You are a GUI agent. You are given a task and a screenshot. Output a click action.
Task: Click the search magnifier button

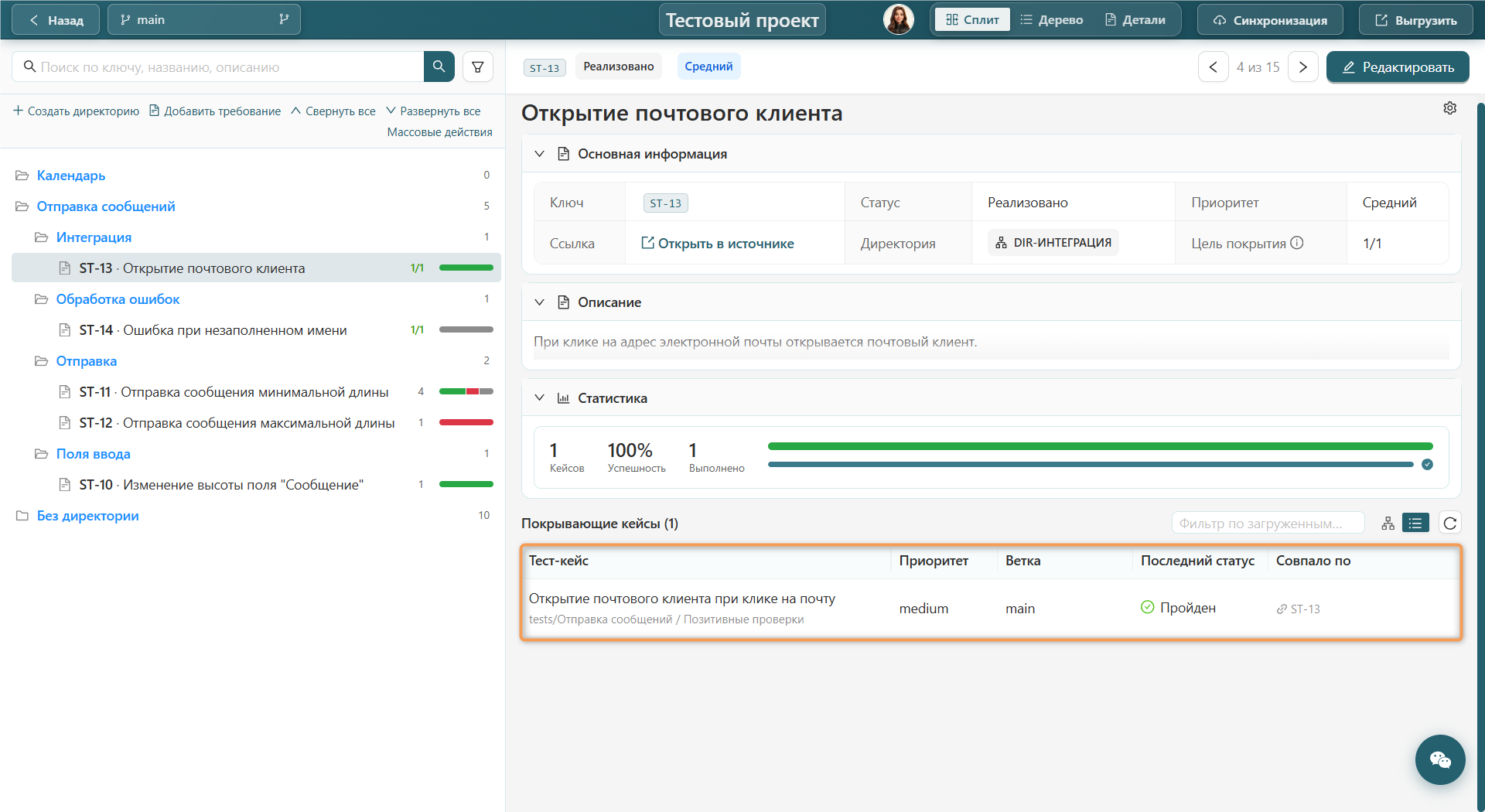[x=439, y=67]
